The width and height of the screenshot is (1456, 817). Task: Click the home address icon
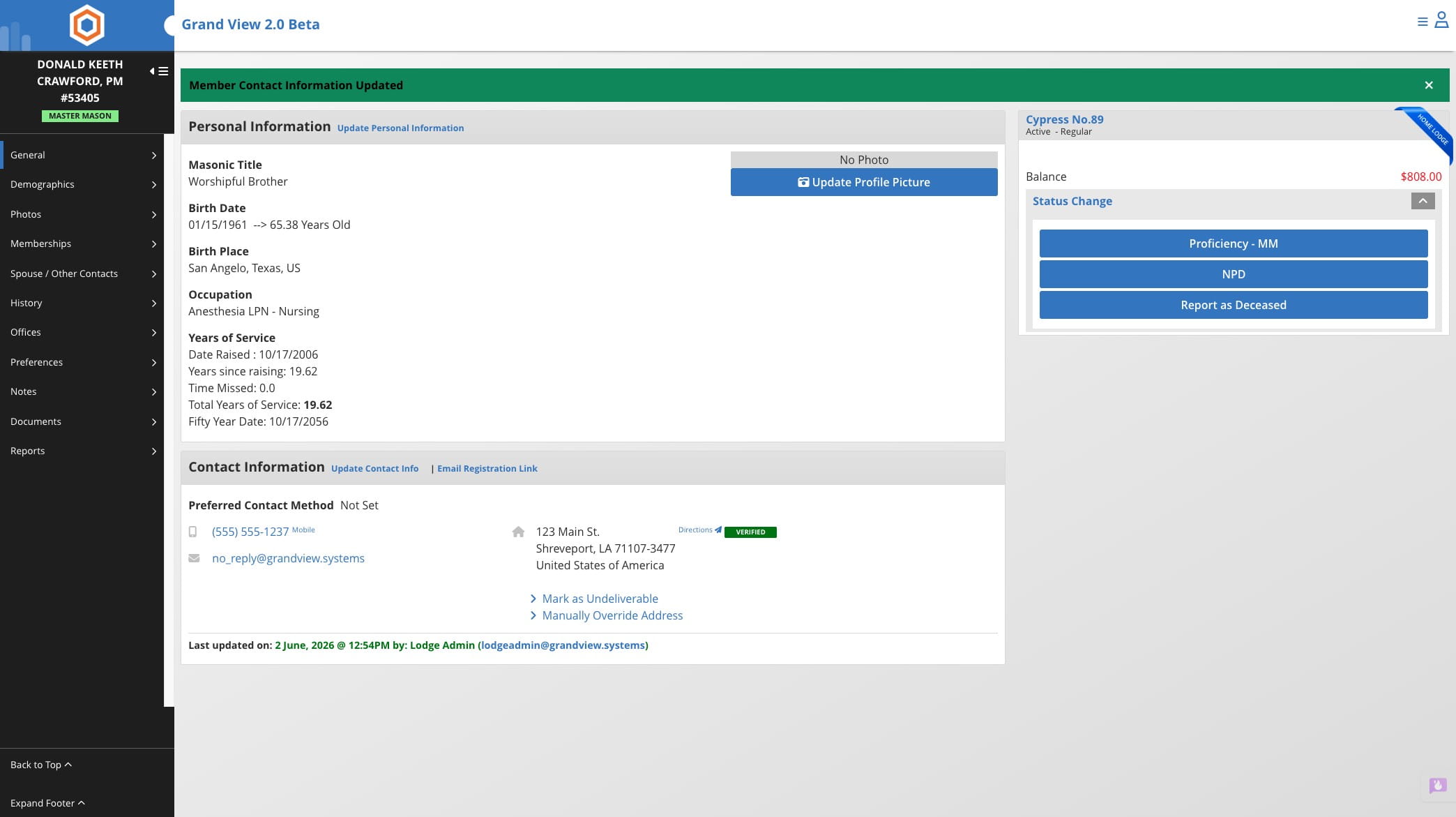coord(518,532)
